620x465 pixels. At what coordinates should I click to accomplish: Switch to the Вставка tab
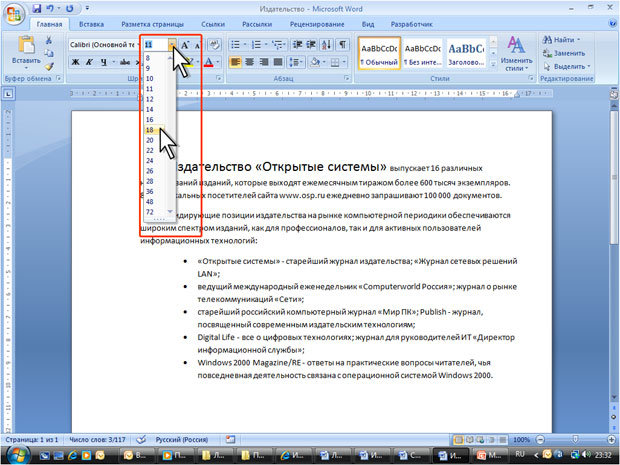(91, 24)
